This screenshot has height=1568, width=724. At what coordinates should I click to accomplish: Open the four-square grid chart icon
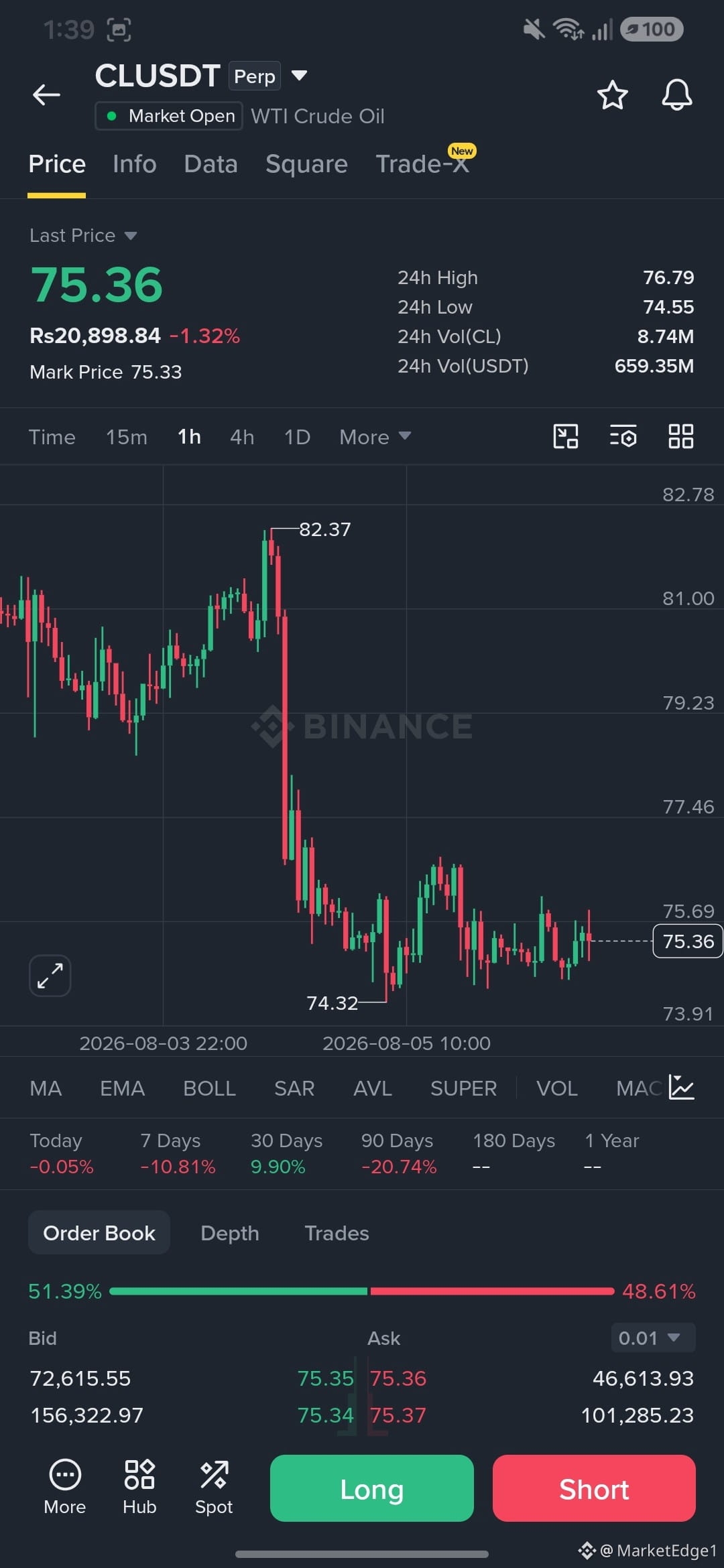click(681, 436)
